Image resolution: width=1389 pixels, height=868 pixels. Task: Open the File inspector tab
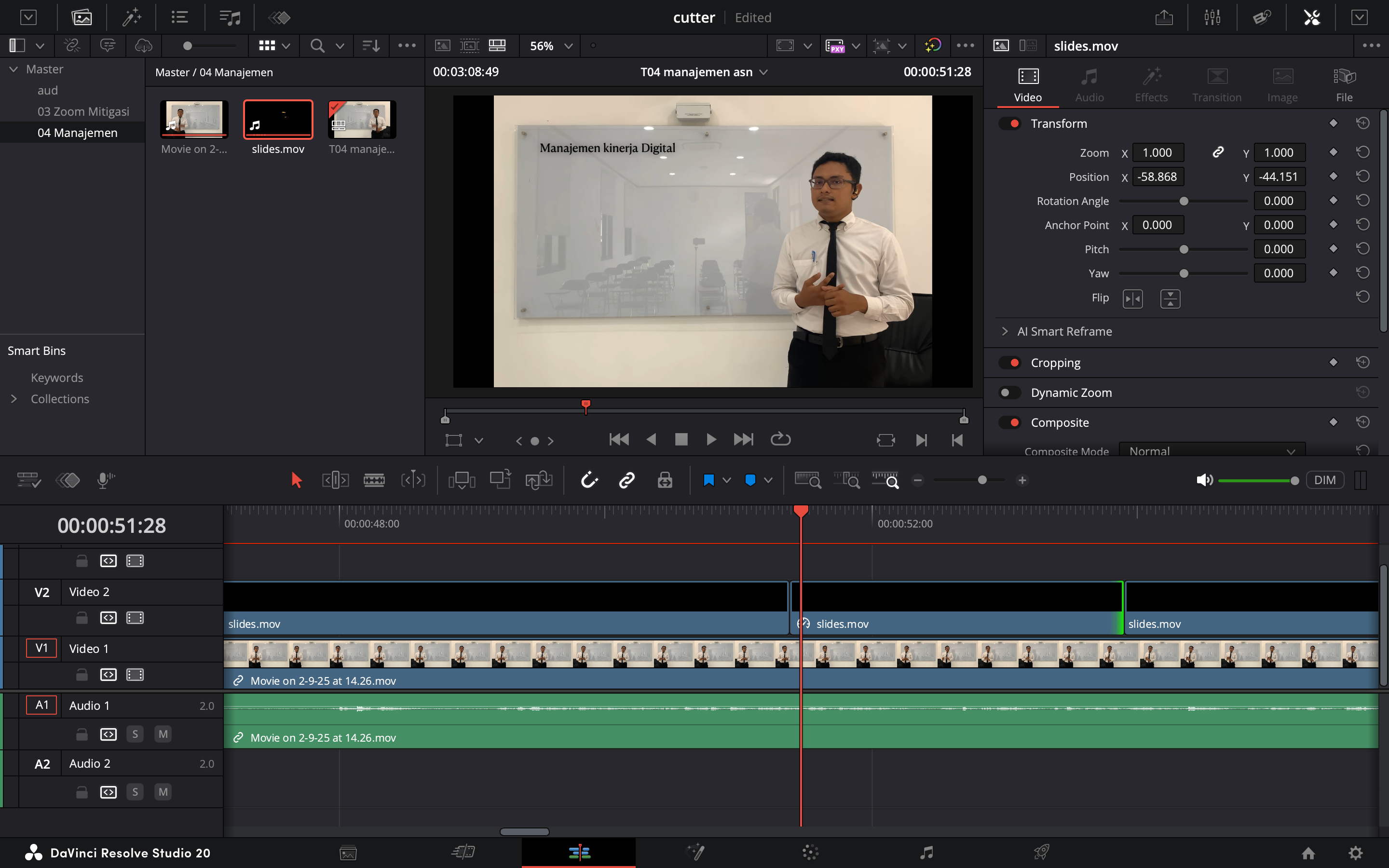[x=1344, y=85]
